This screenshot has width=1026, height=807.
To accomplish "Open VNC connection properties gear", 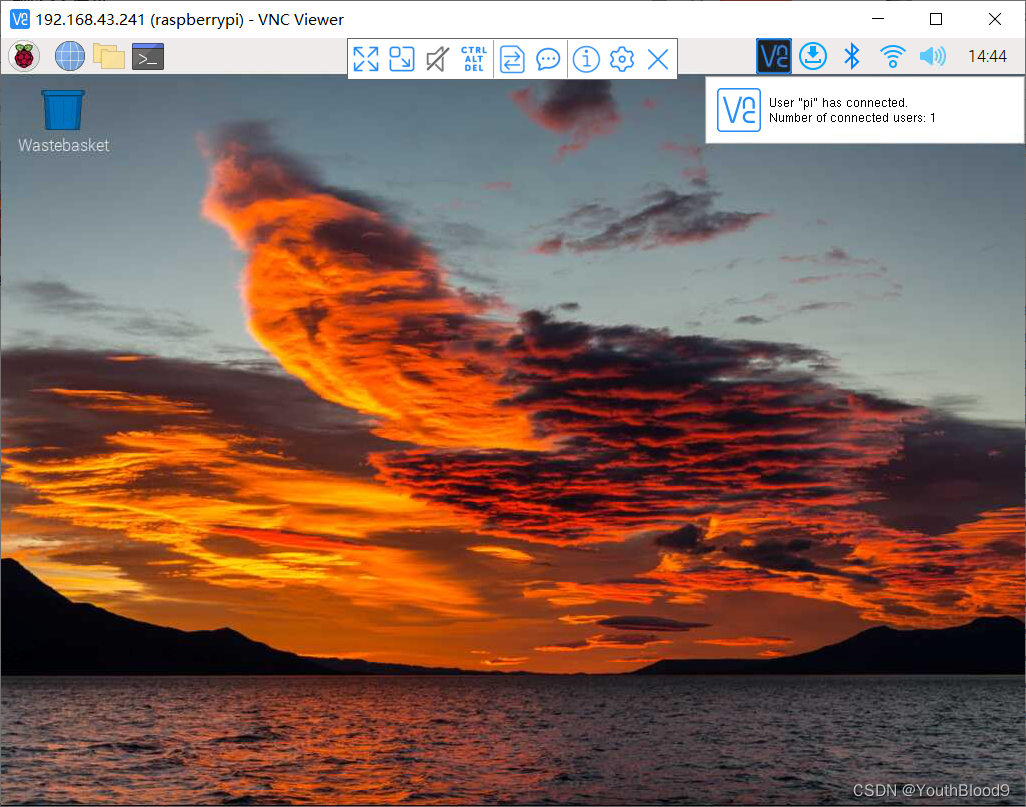I will pos(622,59).
